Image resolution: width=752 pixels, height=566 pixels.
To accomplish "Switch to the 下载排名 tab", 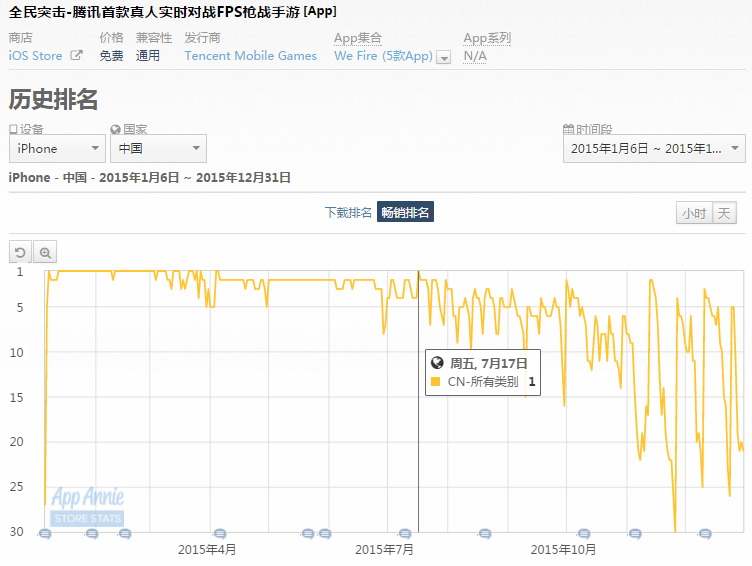I will (x=348, y=212).
